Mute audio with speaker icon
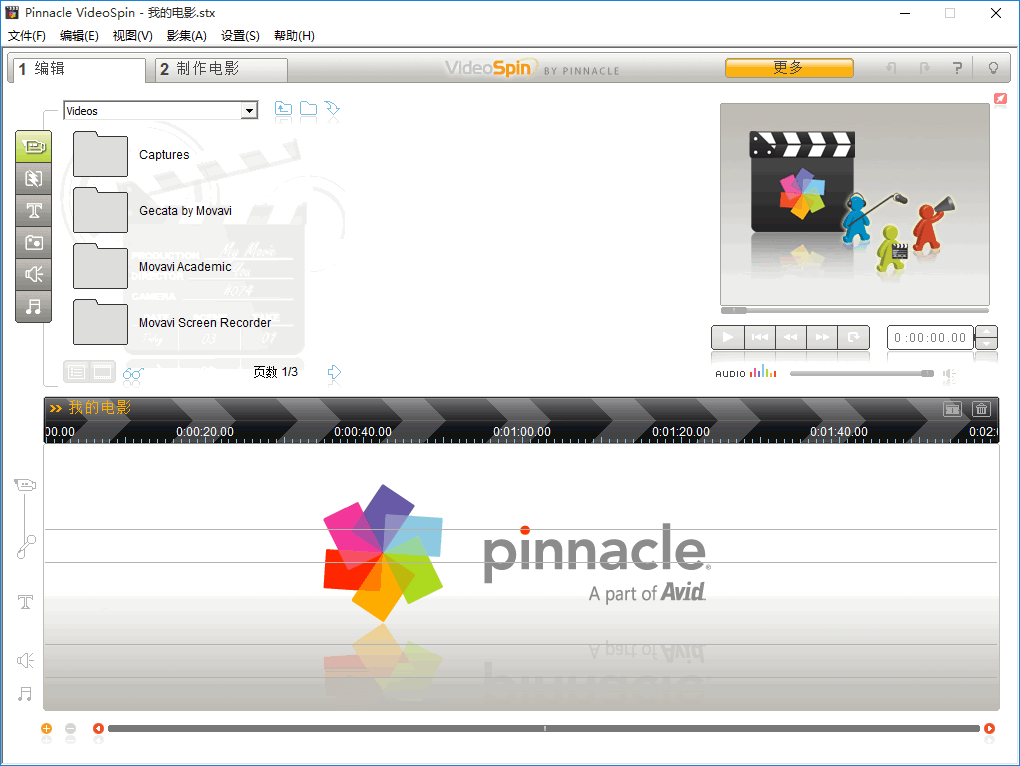 pos(950,374)
